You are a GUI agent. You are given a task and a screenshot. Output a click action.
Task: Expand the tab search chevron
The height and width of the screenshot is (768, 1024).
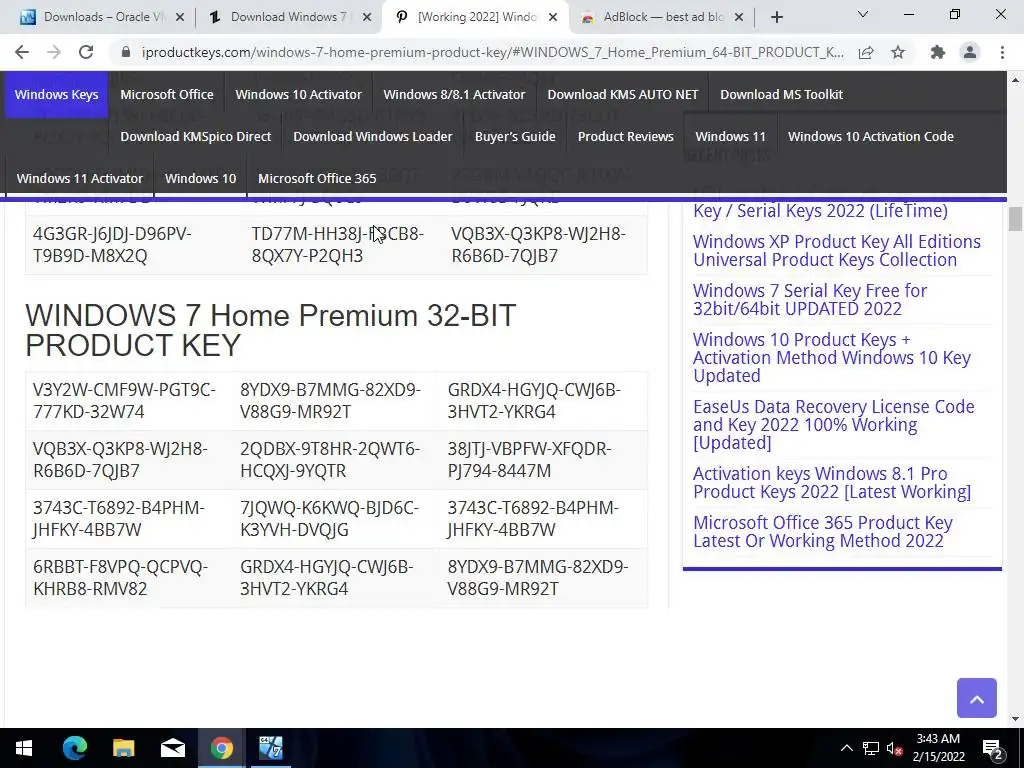pos(863,14)
